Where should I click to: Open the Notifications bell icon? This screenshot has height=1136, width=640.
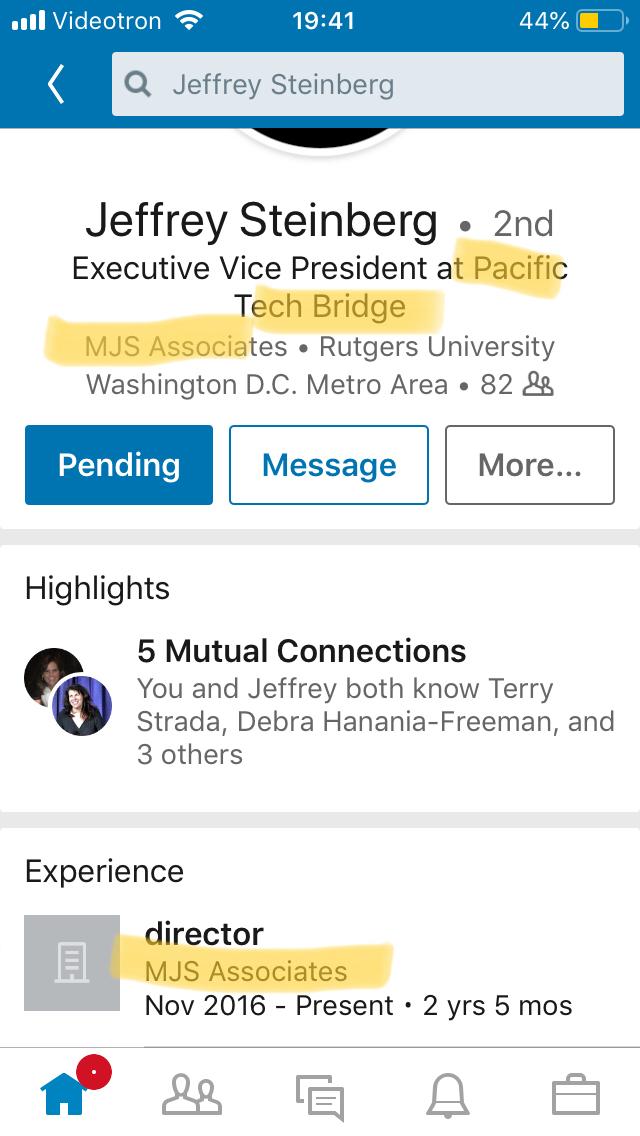[447, 1096]
